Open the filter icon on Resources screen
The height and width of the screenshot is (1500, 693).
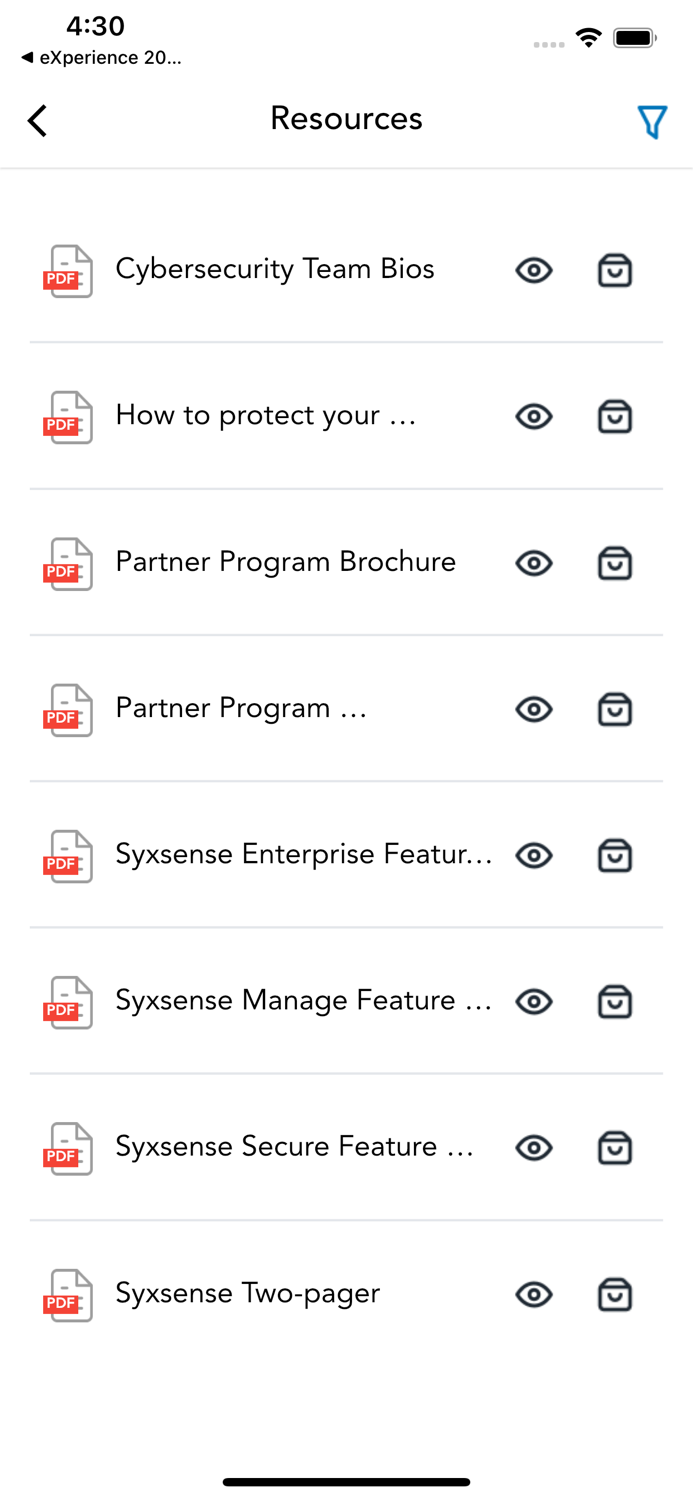click(x=653, y=120)
